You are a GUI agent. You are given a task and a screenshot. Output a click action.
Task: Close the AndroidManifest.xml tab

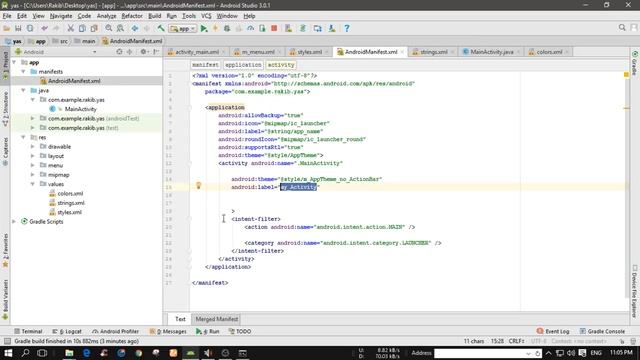coord(402,52)
